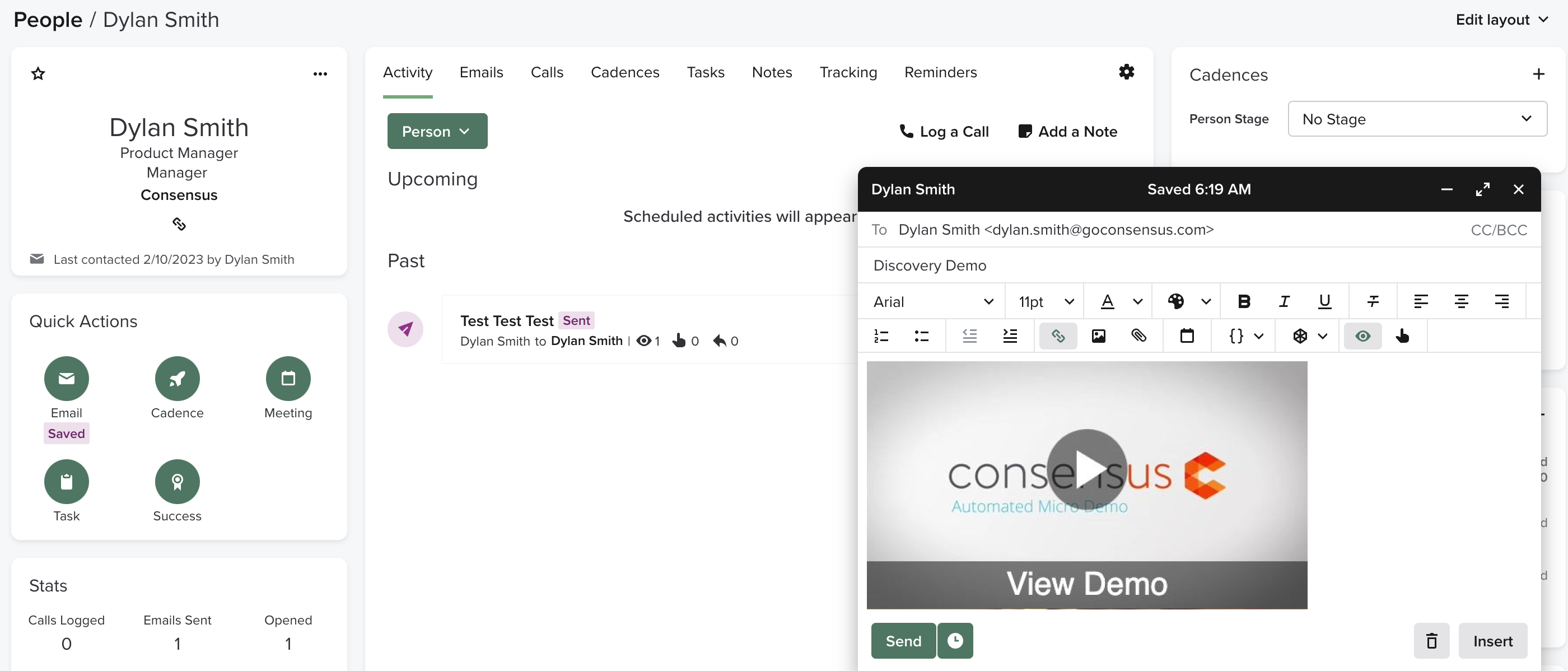Toggle the click tracking pointer icon
The width and height of the screenshot is (1568, 671).
click(x=1402, y=336)
